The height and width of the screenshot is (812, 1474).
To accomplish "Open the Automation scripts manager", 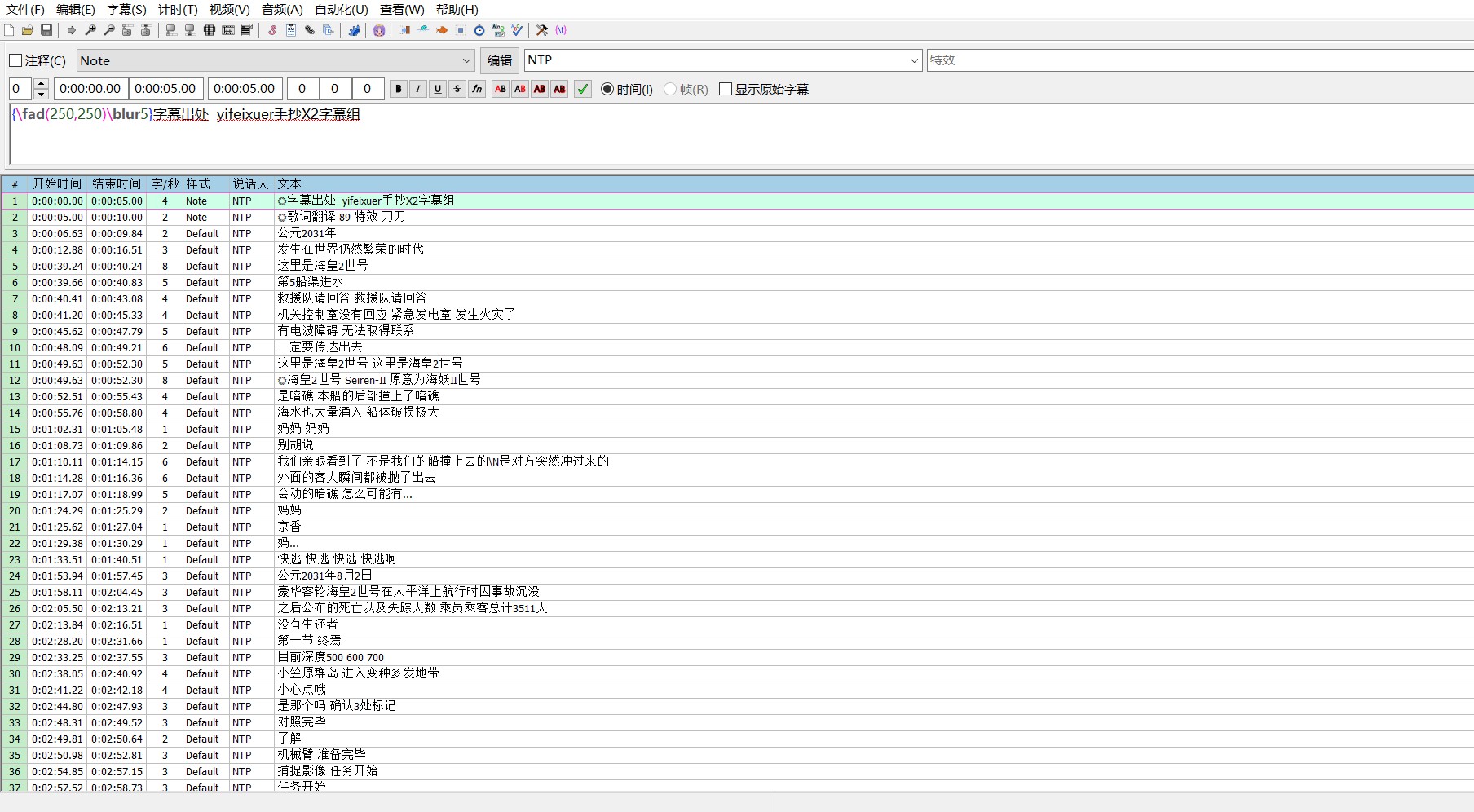I will point(354,30).
